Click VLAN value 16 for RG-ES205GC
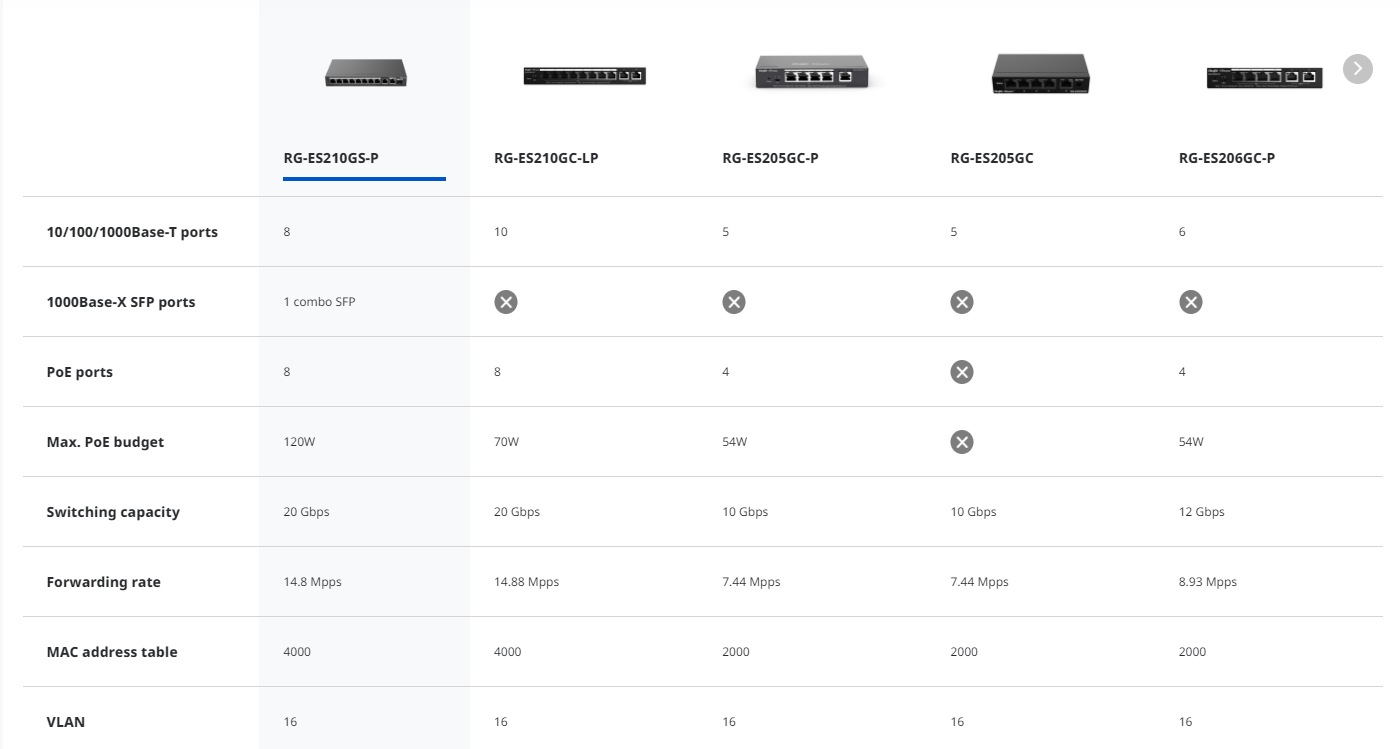This screenshot has width=1400, height=749. pos(957,722)
